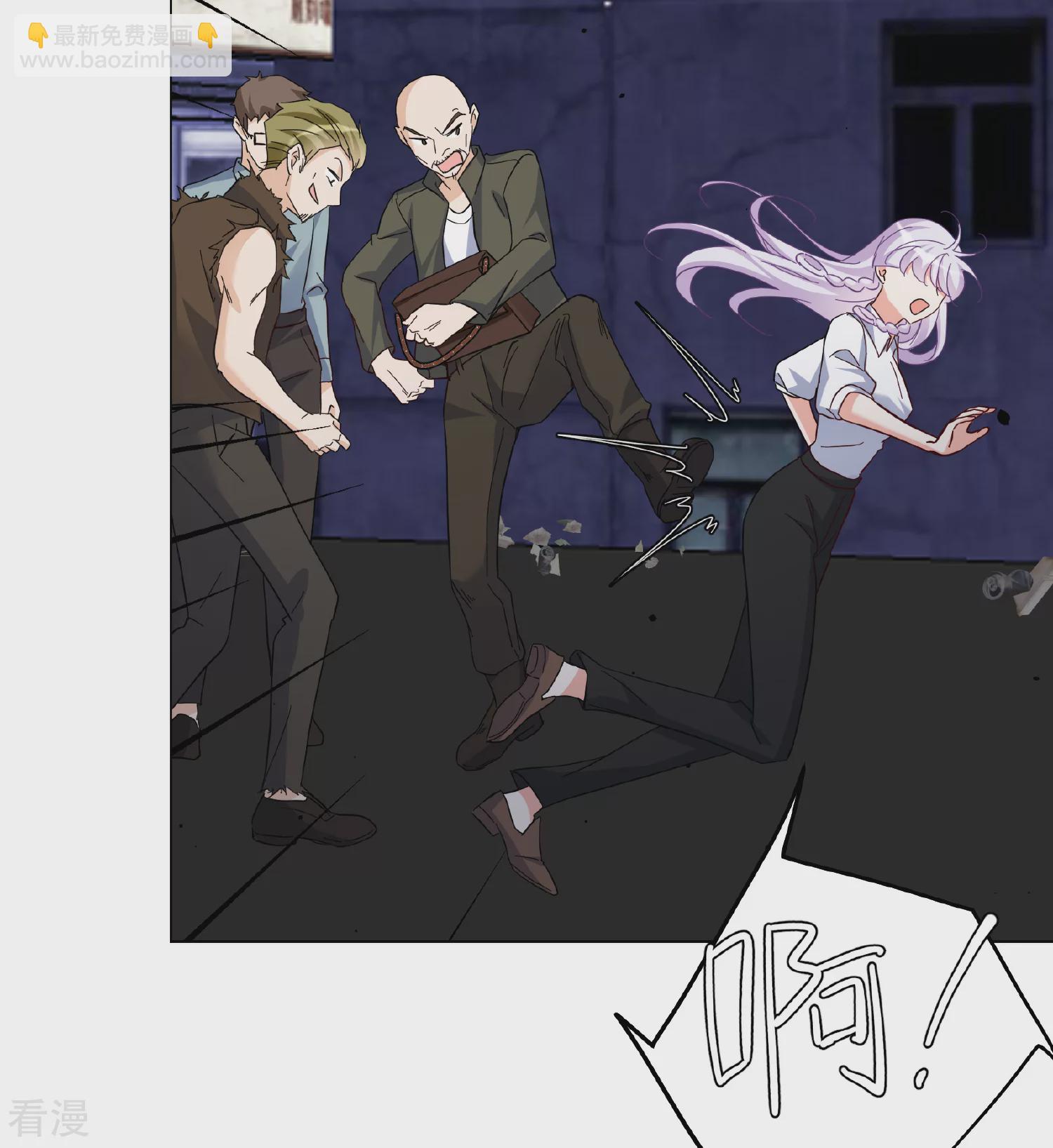
Task: Click the blond man's clasped hands
Action: tap(323, 430)
